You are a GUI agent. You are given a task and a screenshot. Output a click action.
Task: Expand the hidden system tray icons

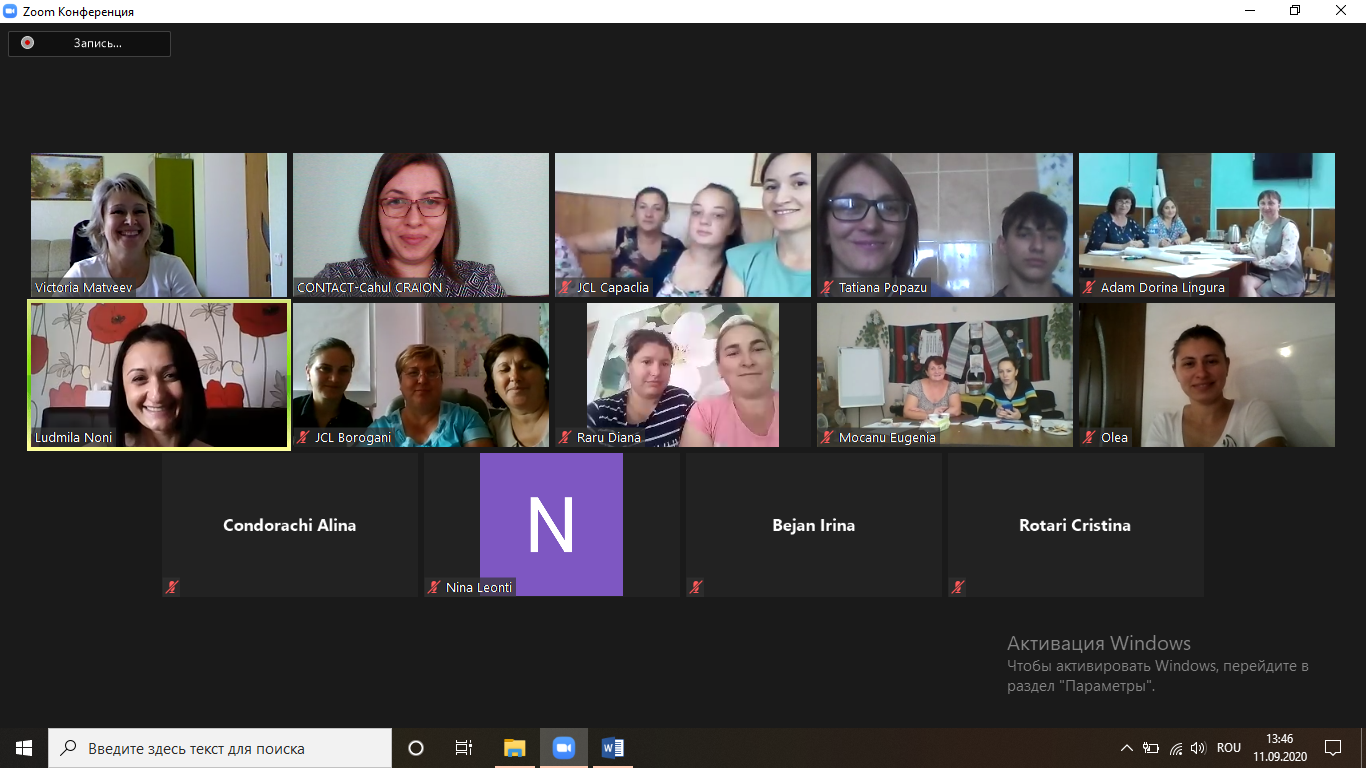pyautogui.click(x=1127, y=748)
